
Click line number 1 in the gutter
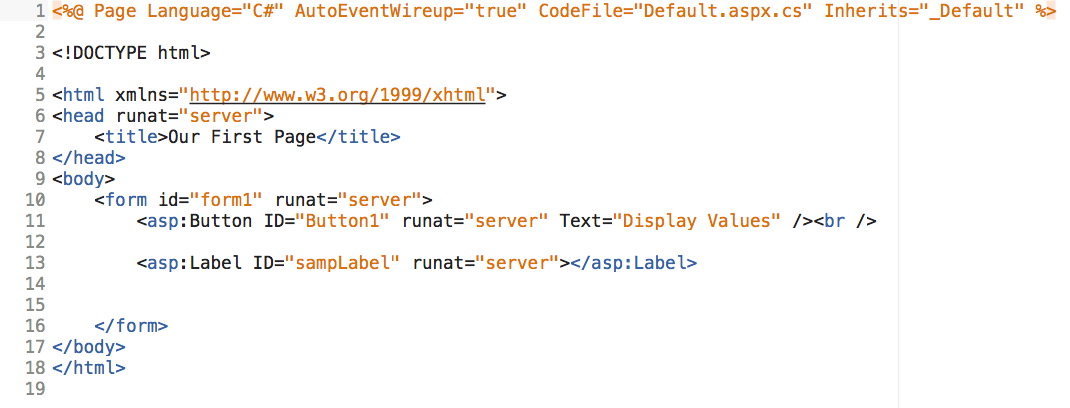tap(40, 11)
